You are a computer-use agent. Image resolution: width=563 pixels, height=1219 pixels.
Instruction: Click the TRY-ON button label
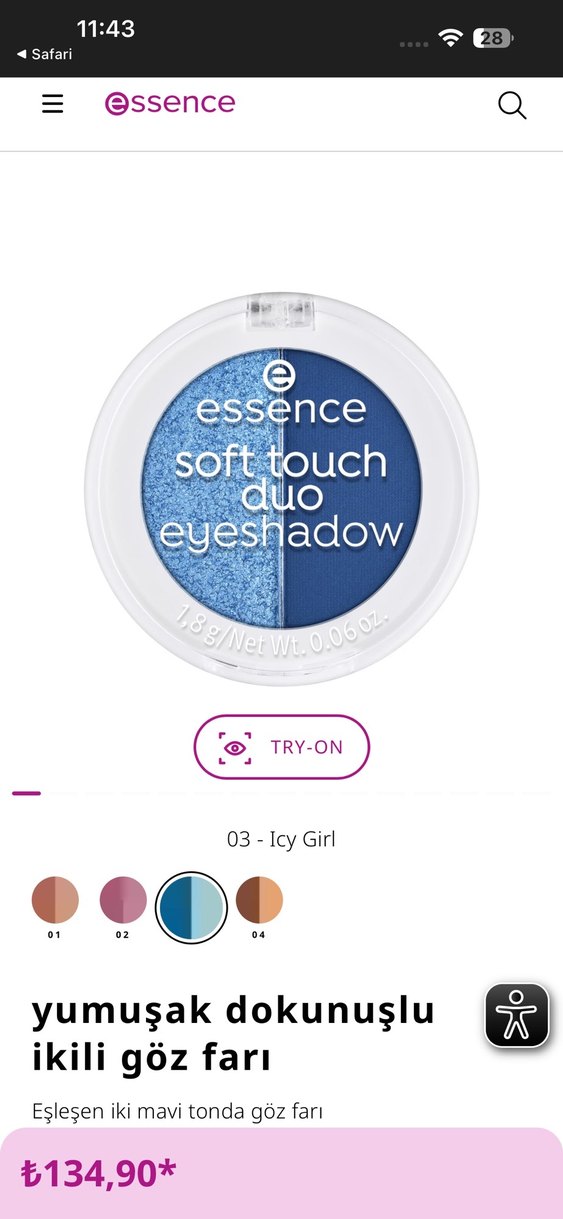[307, 747]
